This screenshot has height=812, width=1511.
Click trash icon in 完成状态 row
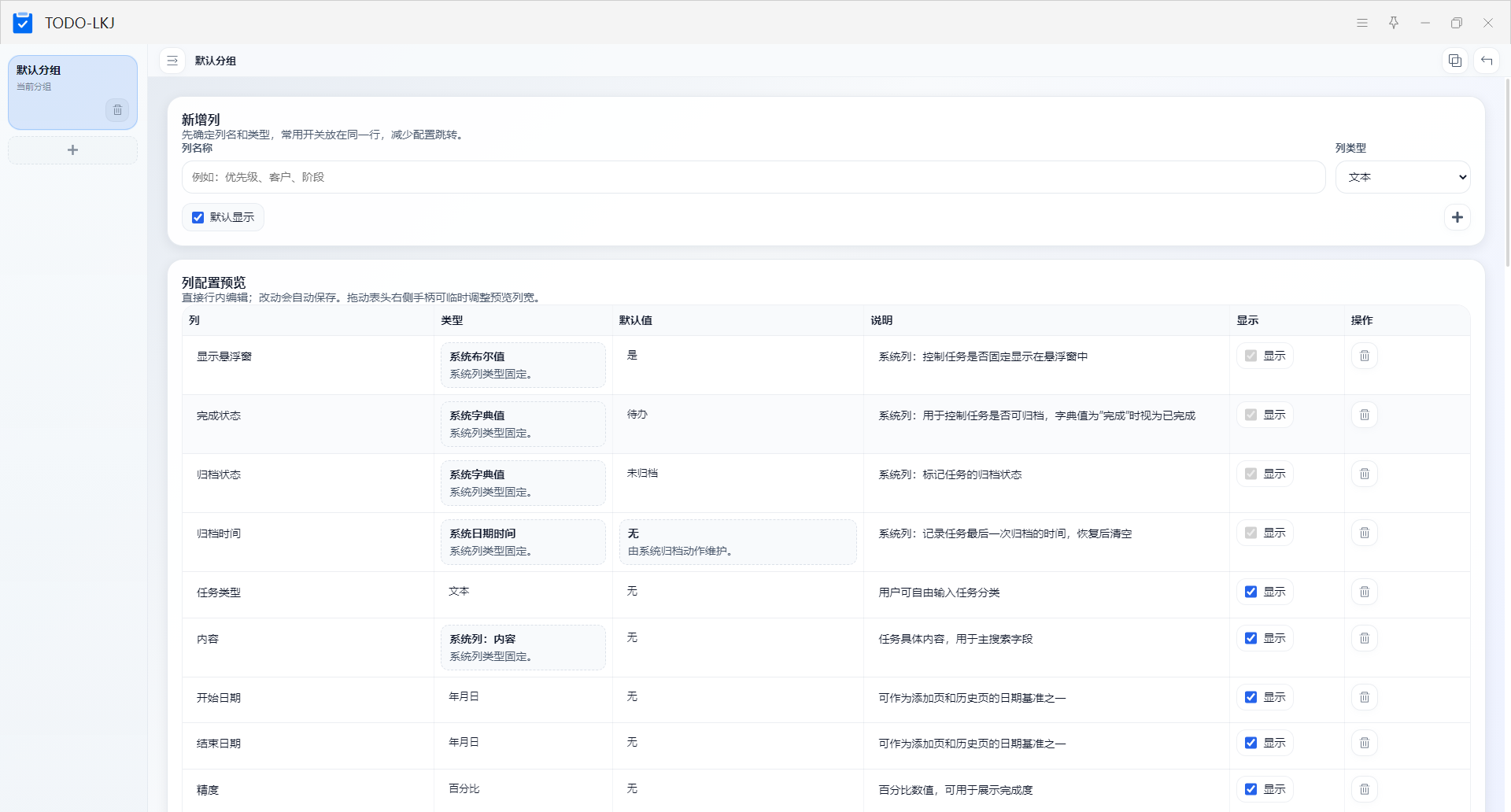point(1365,415)
